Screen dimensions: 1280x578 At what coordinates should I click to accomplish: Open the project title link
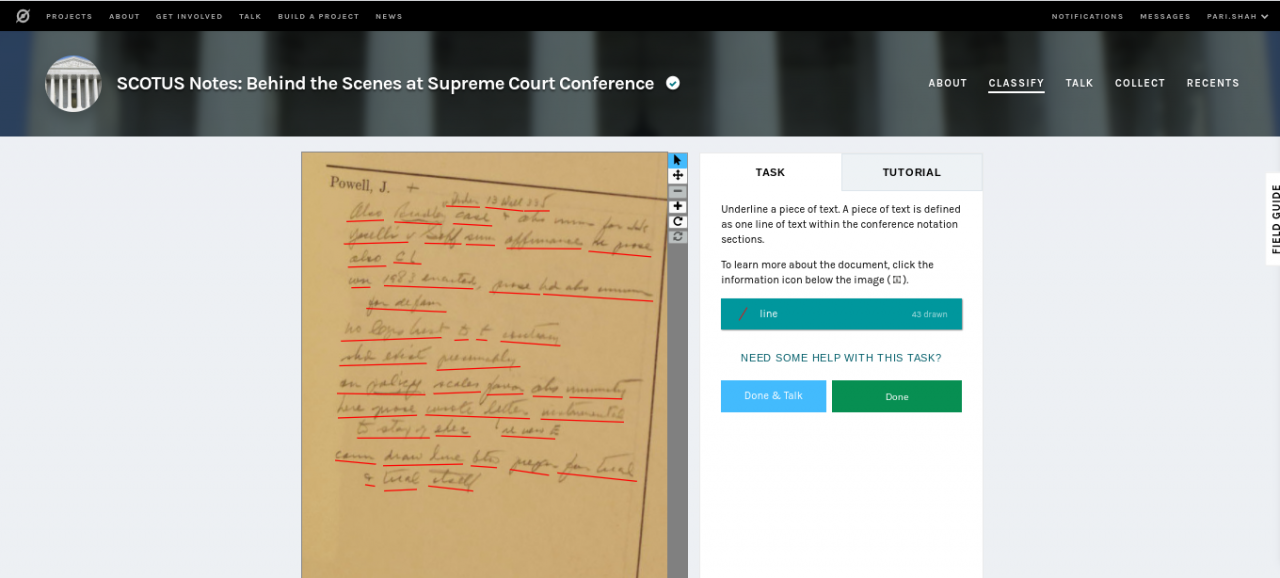coord(385,83)
